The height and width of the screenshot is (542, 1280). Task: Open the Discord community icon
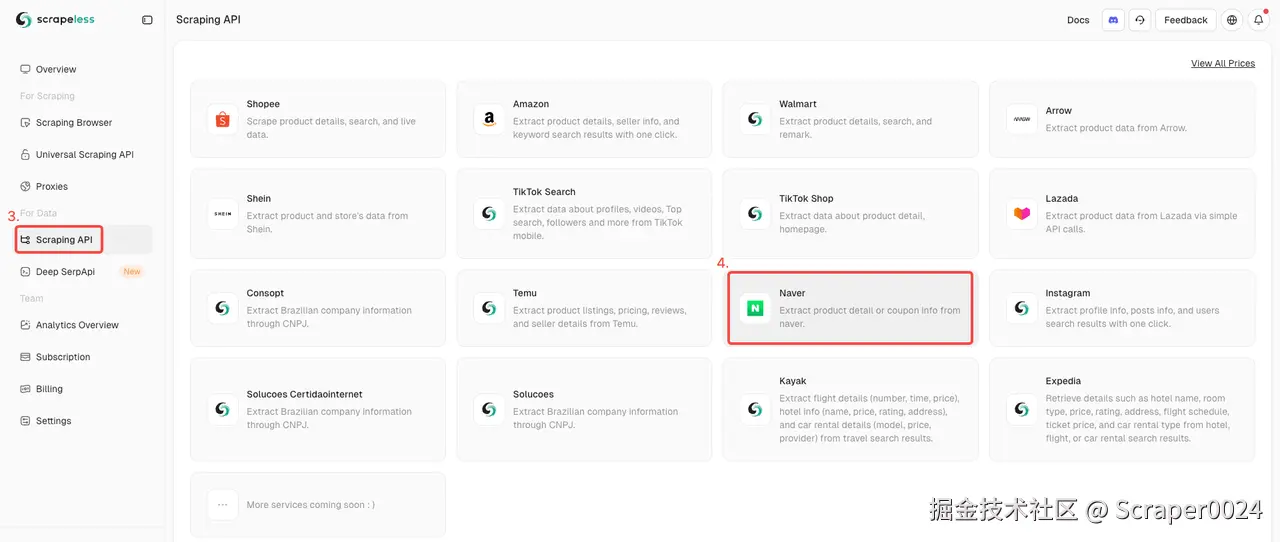[1113, 20]
